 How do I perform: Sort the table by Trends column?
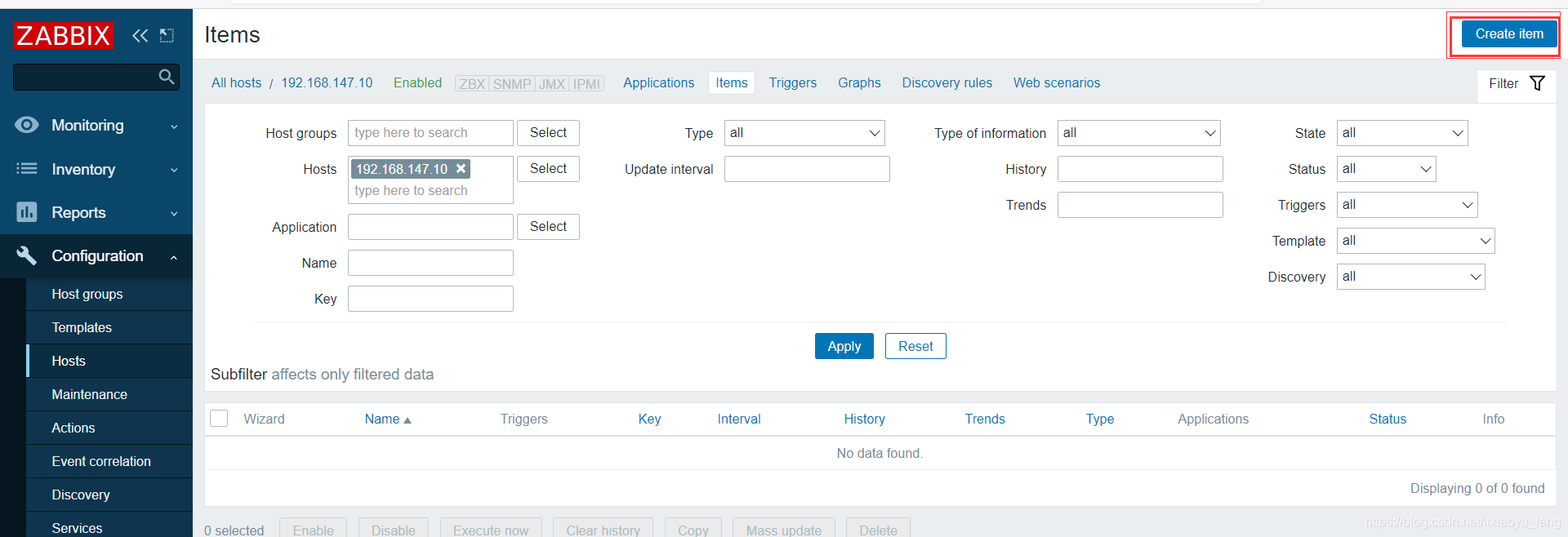985,419
